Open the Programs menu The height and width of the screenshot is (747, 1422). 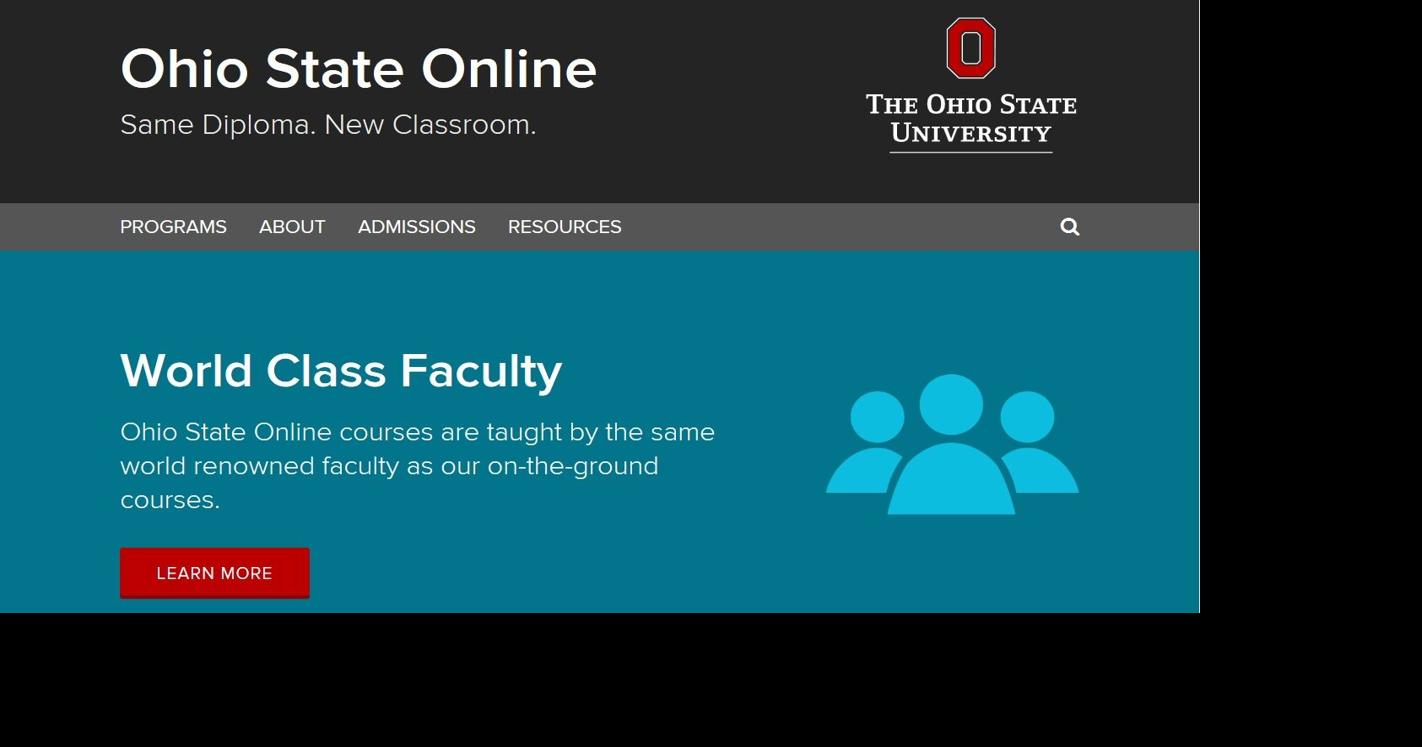(173, 227)
